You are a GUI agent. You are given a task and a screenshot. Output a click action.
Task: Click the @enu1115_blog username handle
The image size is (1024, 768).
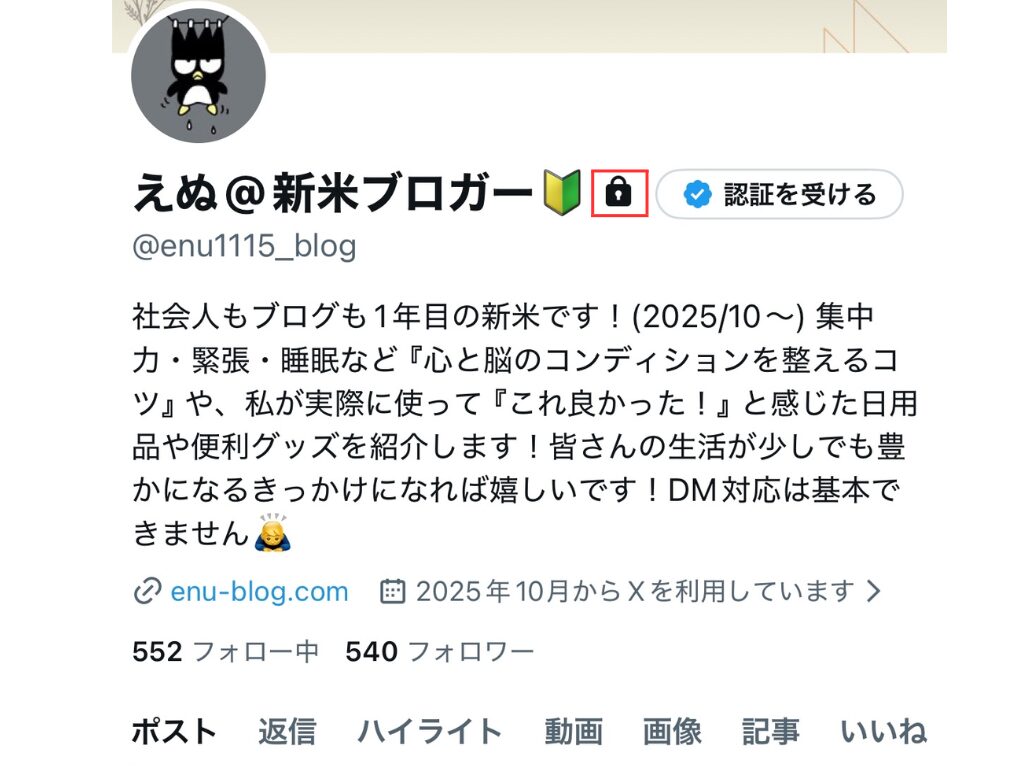[x=244, y=247]
